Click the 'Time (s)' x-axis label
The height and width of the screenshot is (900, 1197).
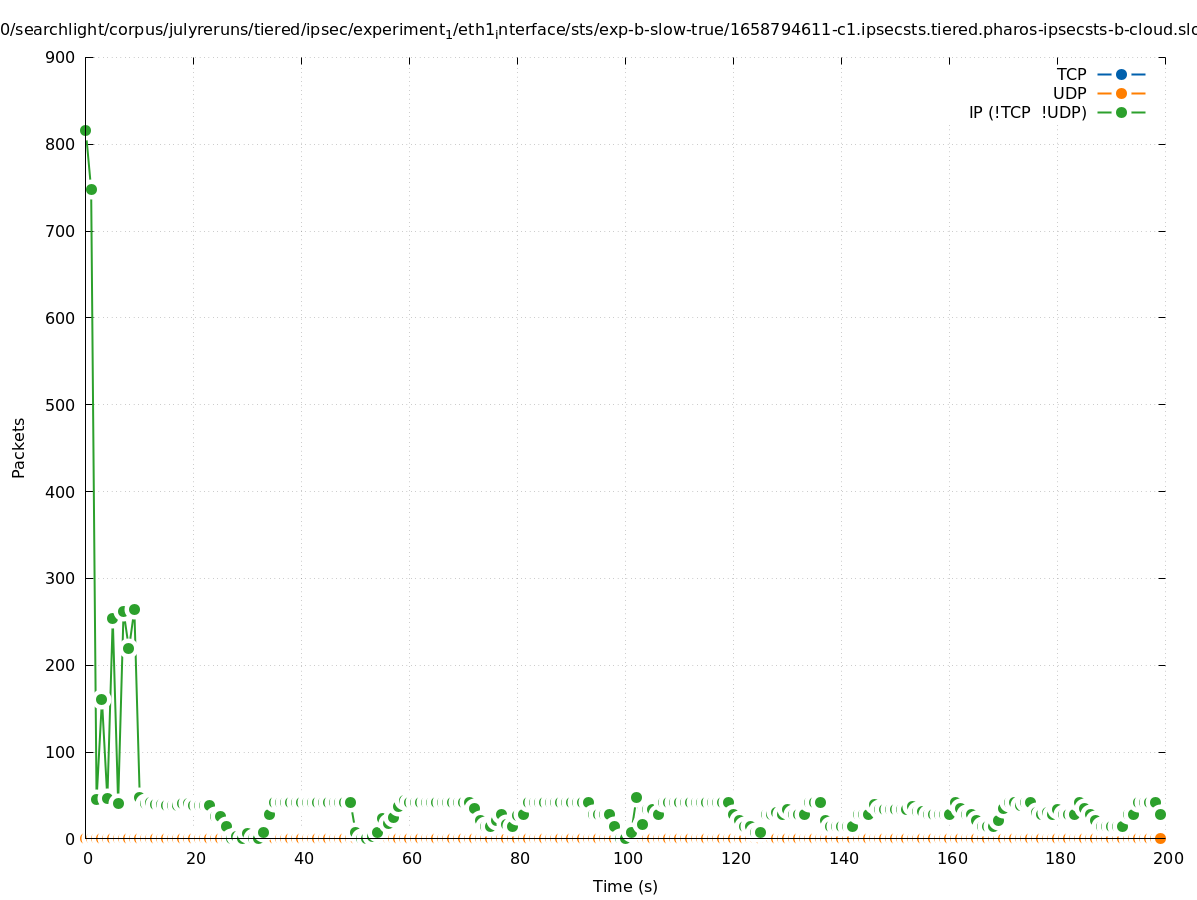625,886
